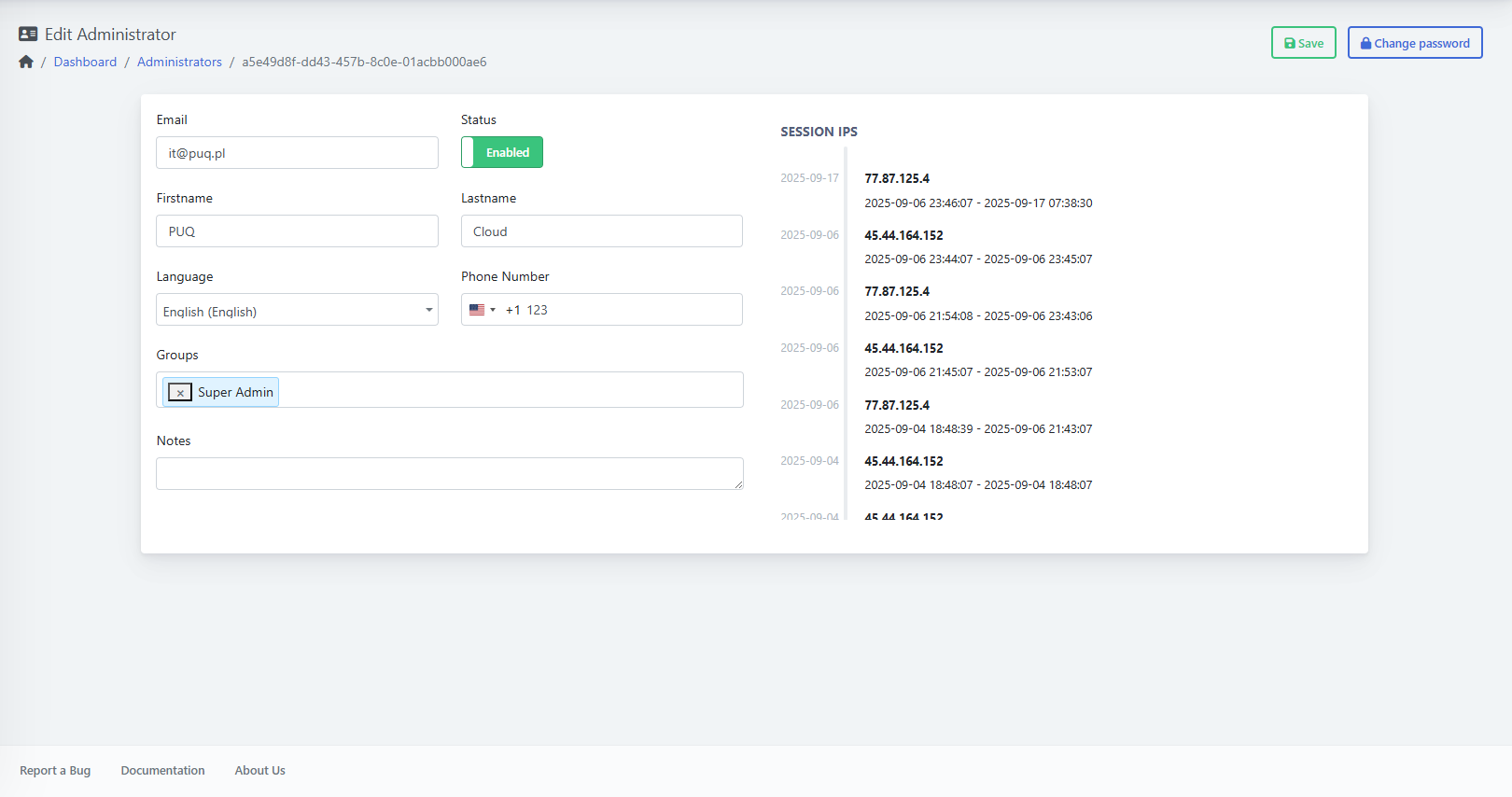This screenshot has width=1512, height=797.
Task: Open the Report a Bug footer link
Action: tap(55, 771)
